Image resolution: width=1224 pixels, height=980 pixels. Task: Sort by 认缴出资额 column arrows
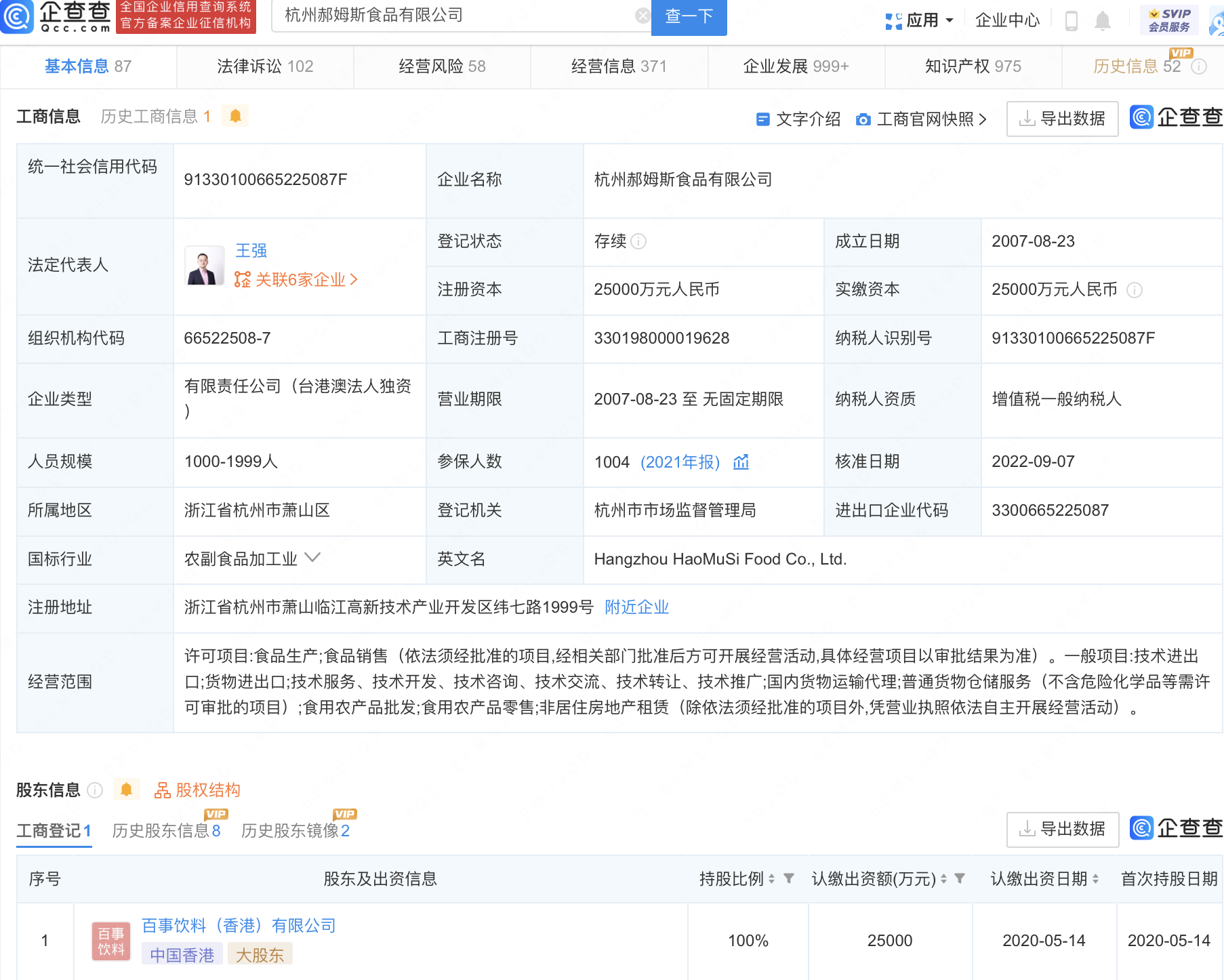(943, 879)
